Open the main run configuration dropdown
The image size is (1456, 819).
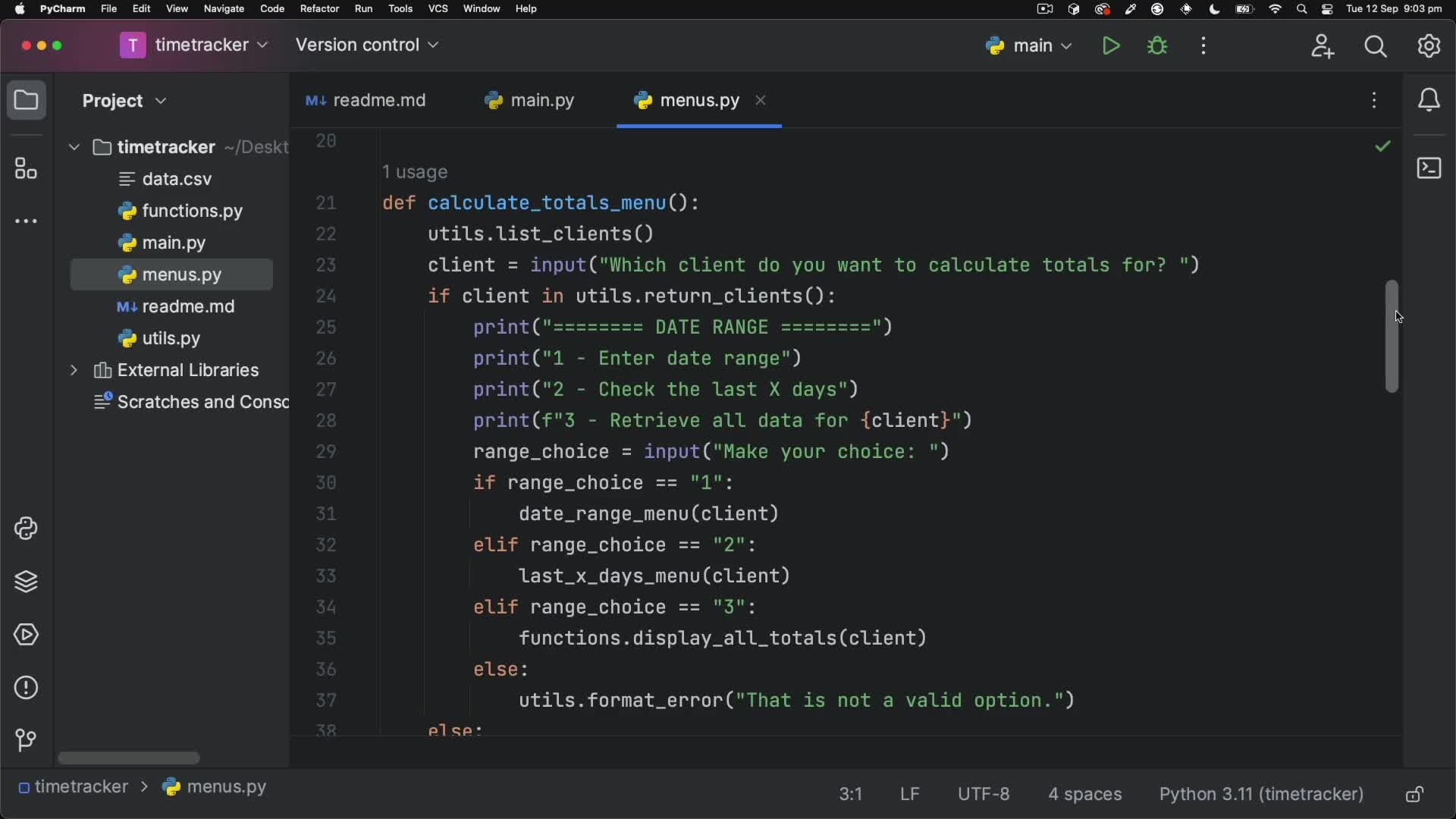click(1030, 46)
